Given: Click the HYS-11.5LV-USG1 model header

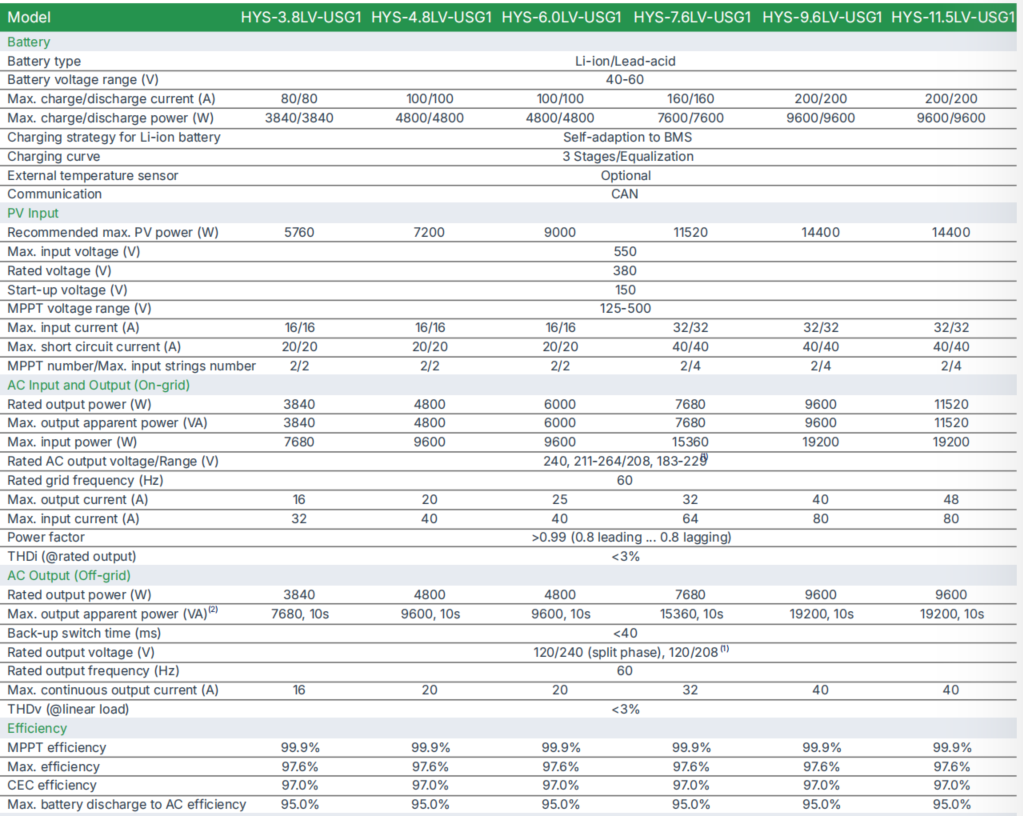Looking at the screenshot, I should (954, 17).
